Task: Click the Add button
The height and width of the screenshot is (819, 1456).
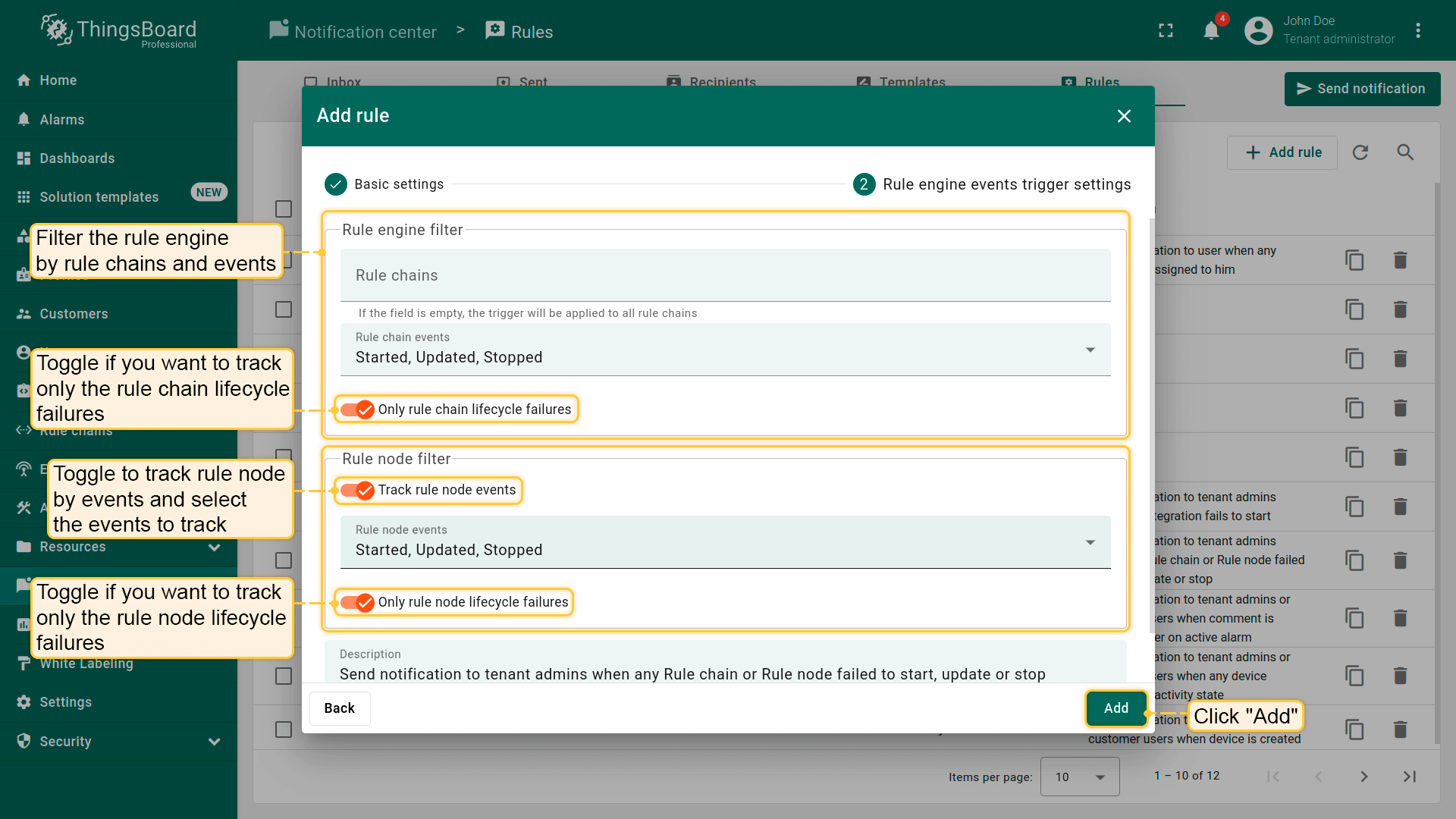Action: tap(1116, 708)
